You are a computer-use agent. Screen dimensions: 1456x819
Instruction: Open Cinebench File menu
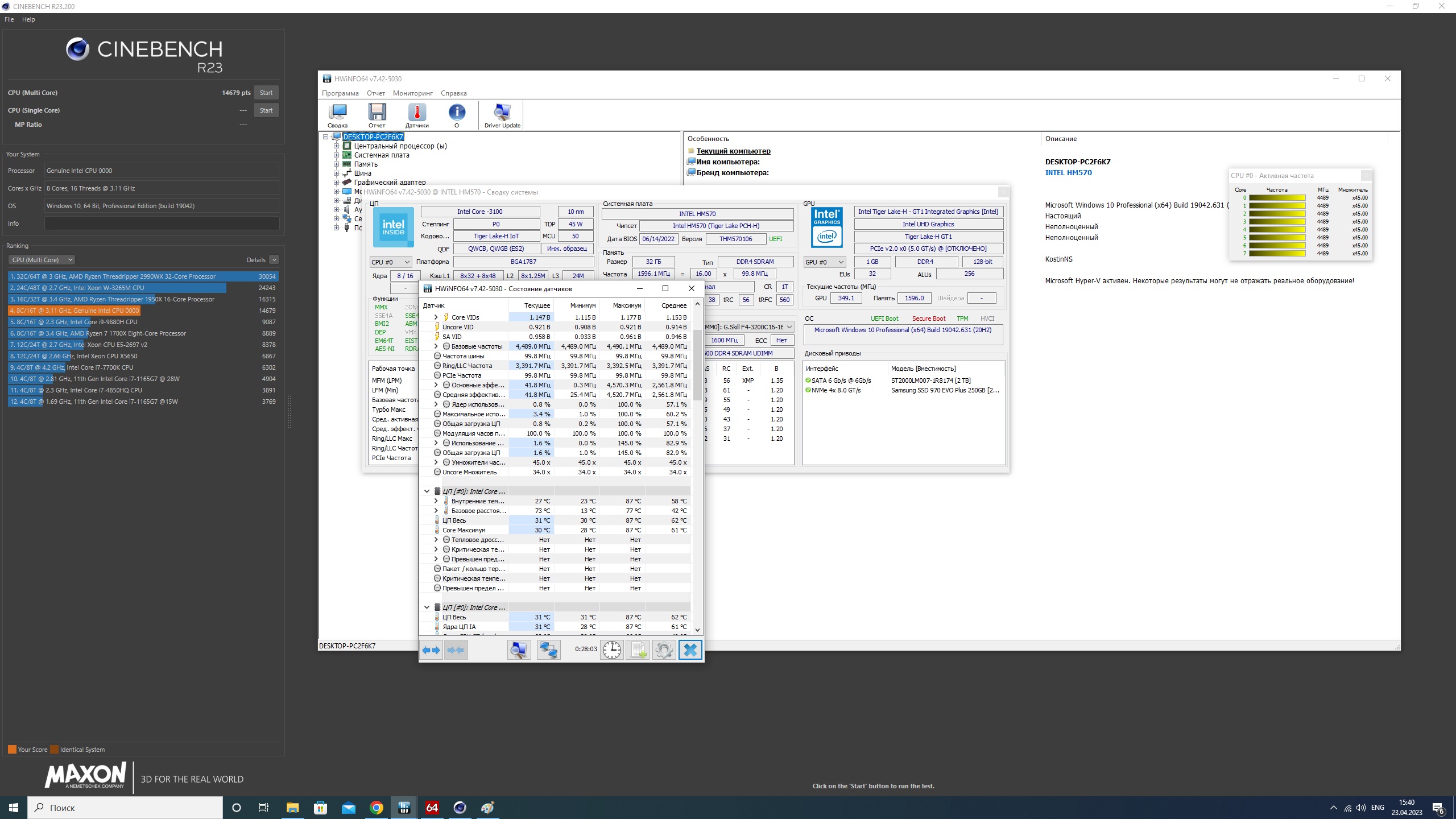pyautogui.click(x=9, y=19)
